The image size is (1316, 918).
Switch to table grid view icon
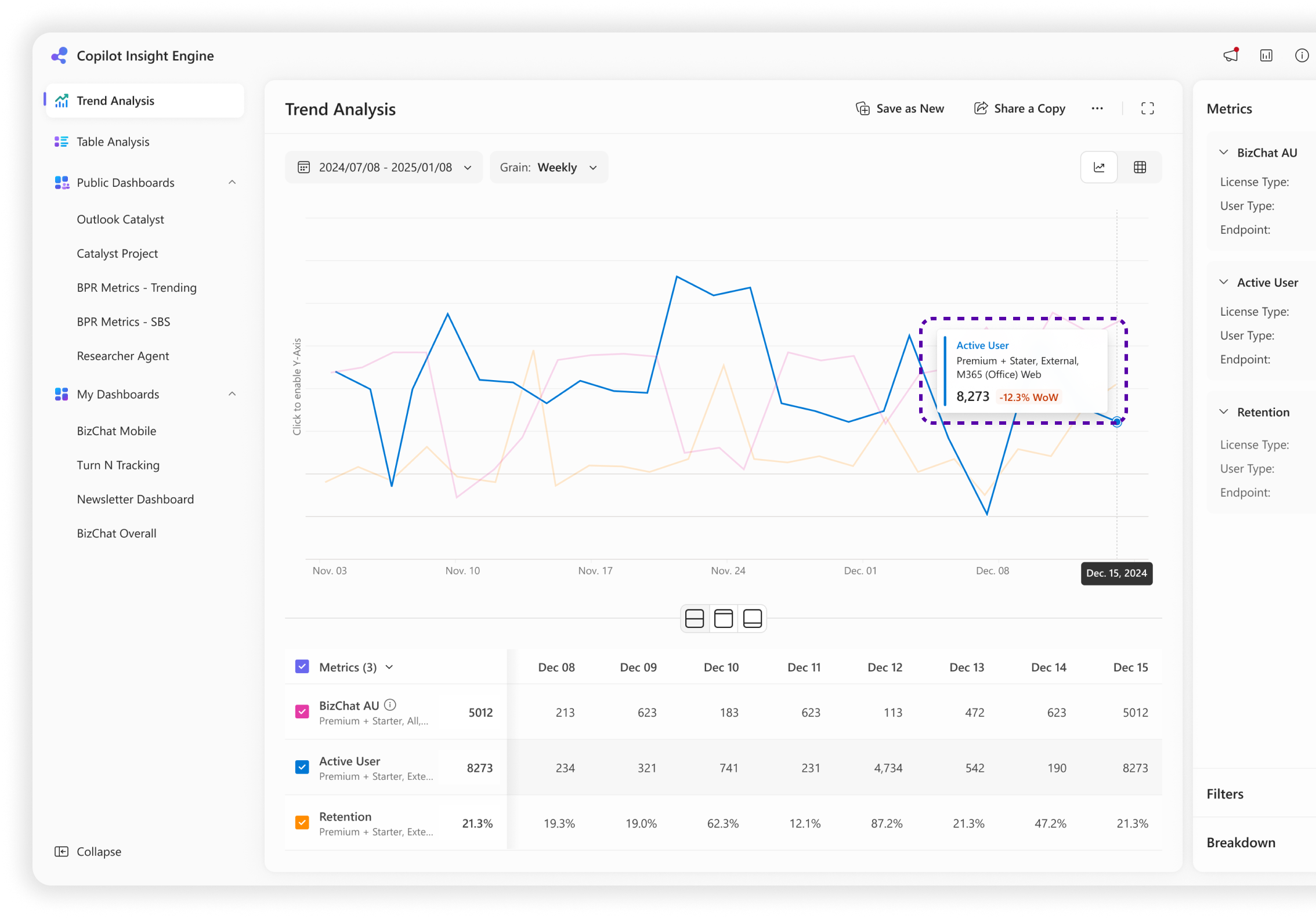1140,168
